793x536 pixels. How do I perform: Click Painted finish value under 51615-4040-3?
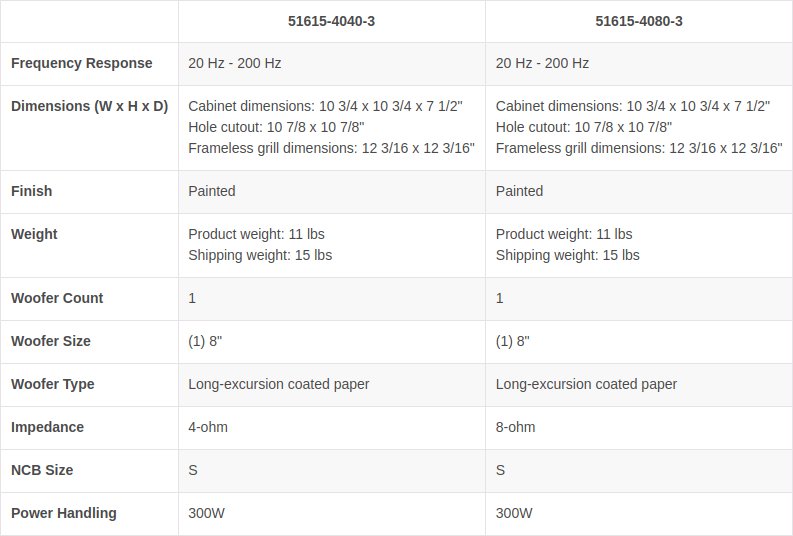point(212,191)
